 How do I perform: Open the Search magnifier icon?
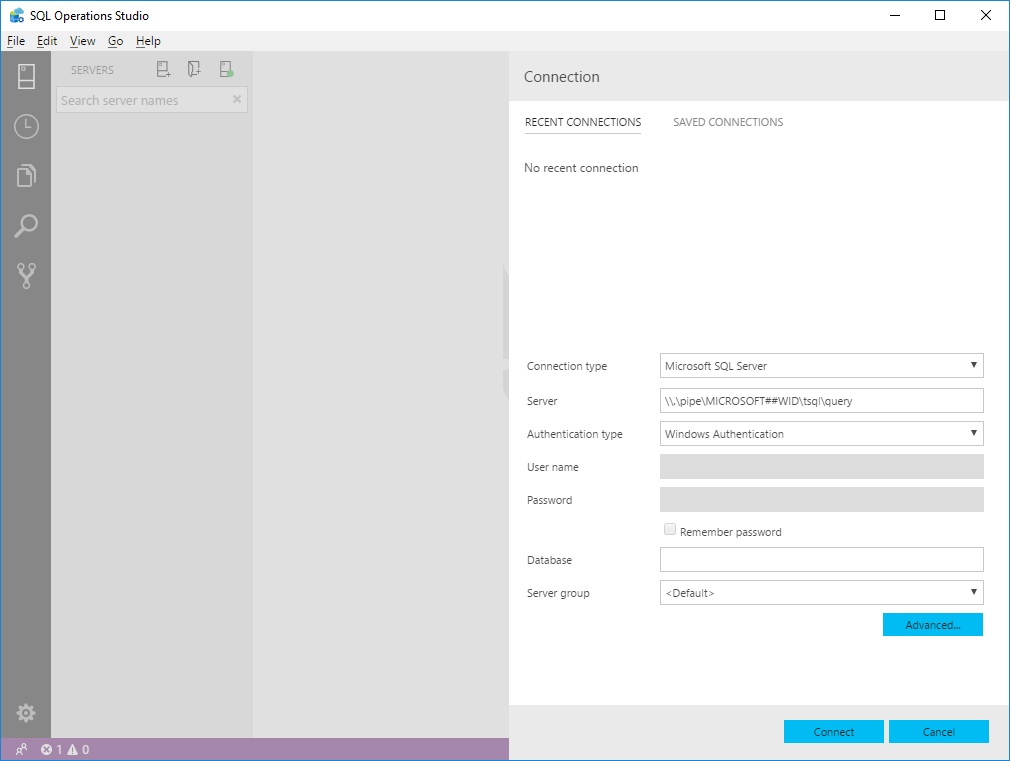point(26,226)
